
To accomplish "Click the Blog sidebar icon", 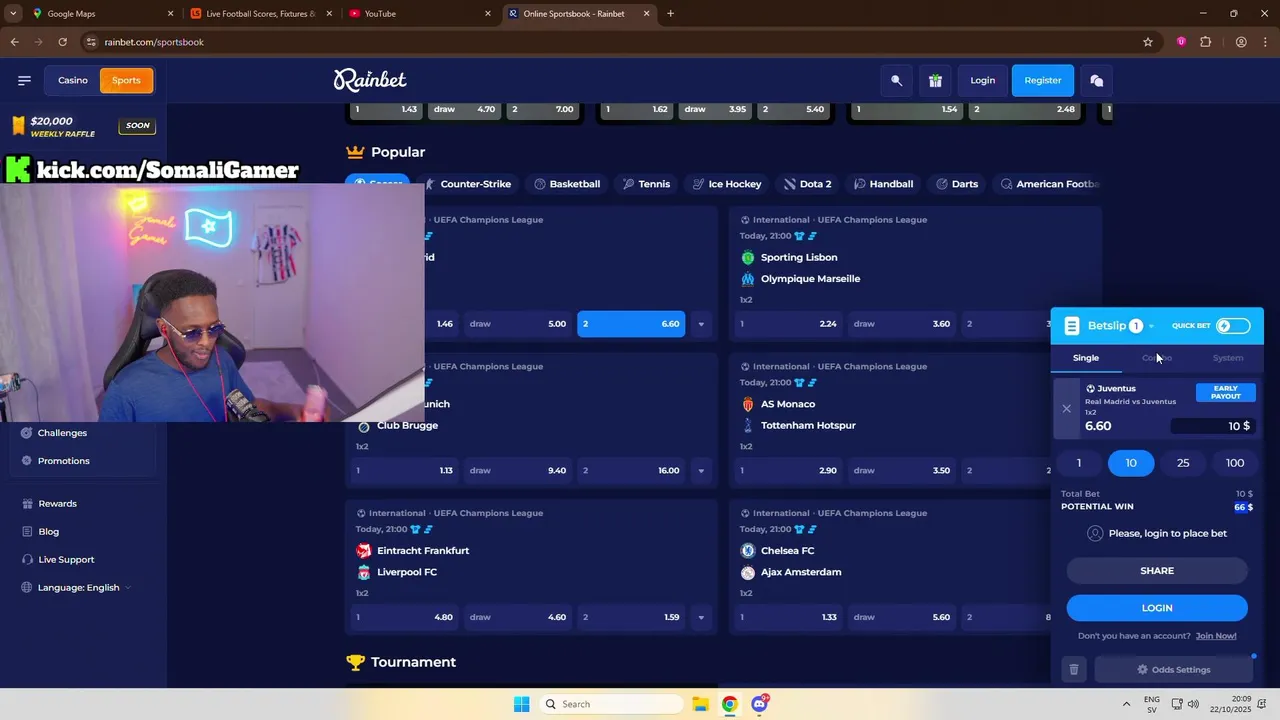I will pyautogui.click(x=27, y=532).
